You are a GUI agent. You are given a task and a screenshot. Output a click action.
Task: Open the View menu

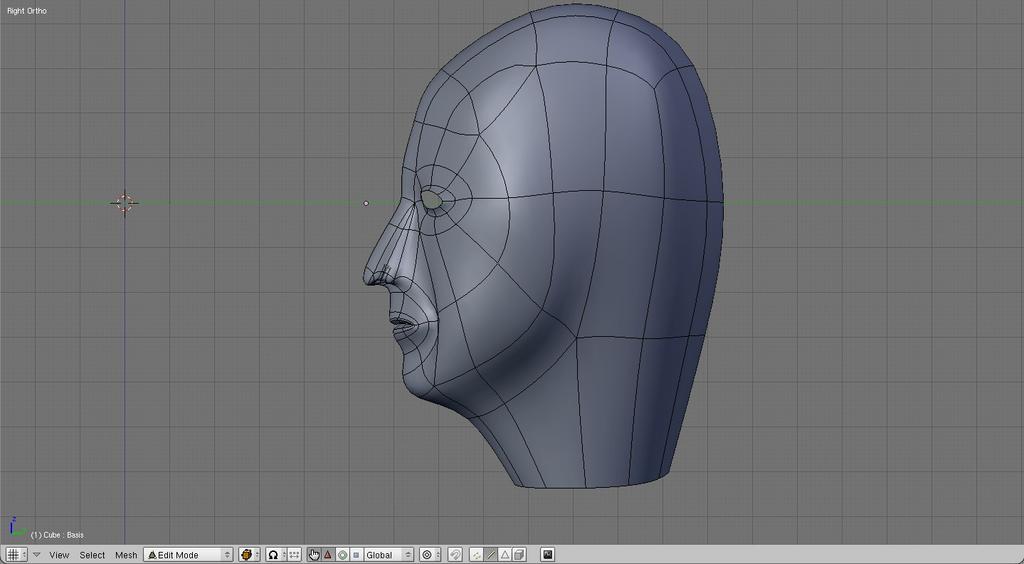pyautogui.click(x=59, y=555)
